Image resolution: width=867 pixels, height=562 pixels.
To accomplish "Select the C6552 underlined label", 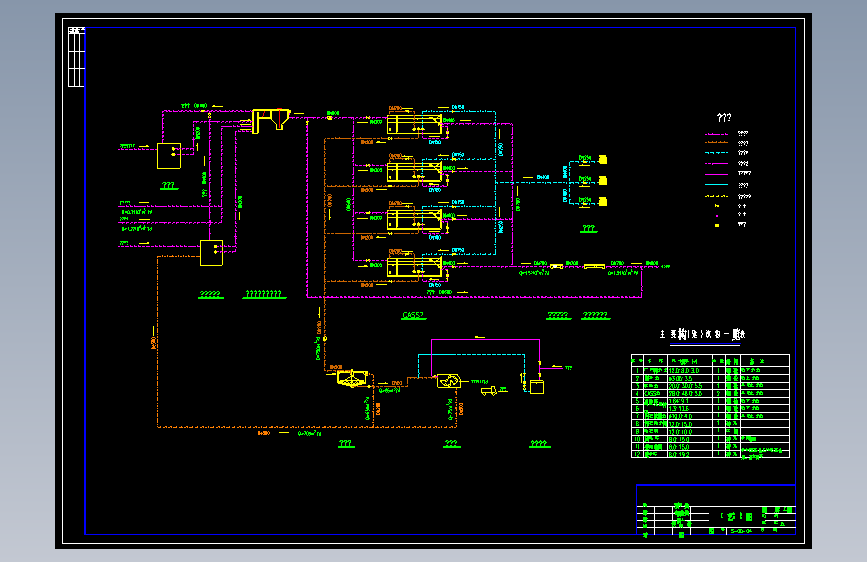I will 413,315.
